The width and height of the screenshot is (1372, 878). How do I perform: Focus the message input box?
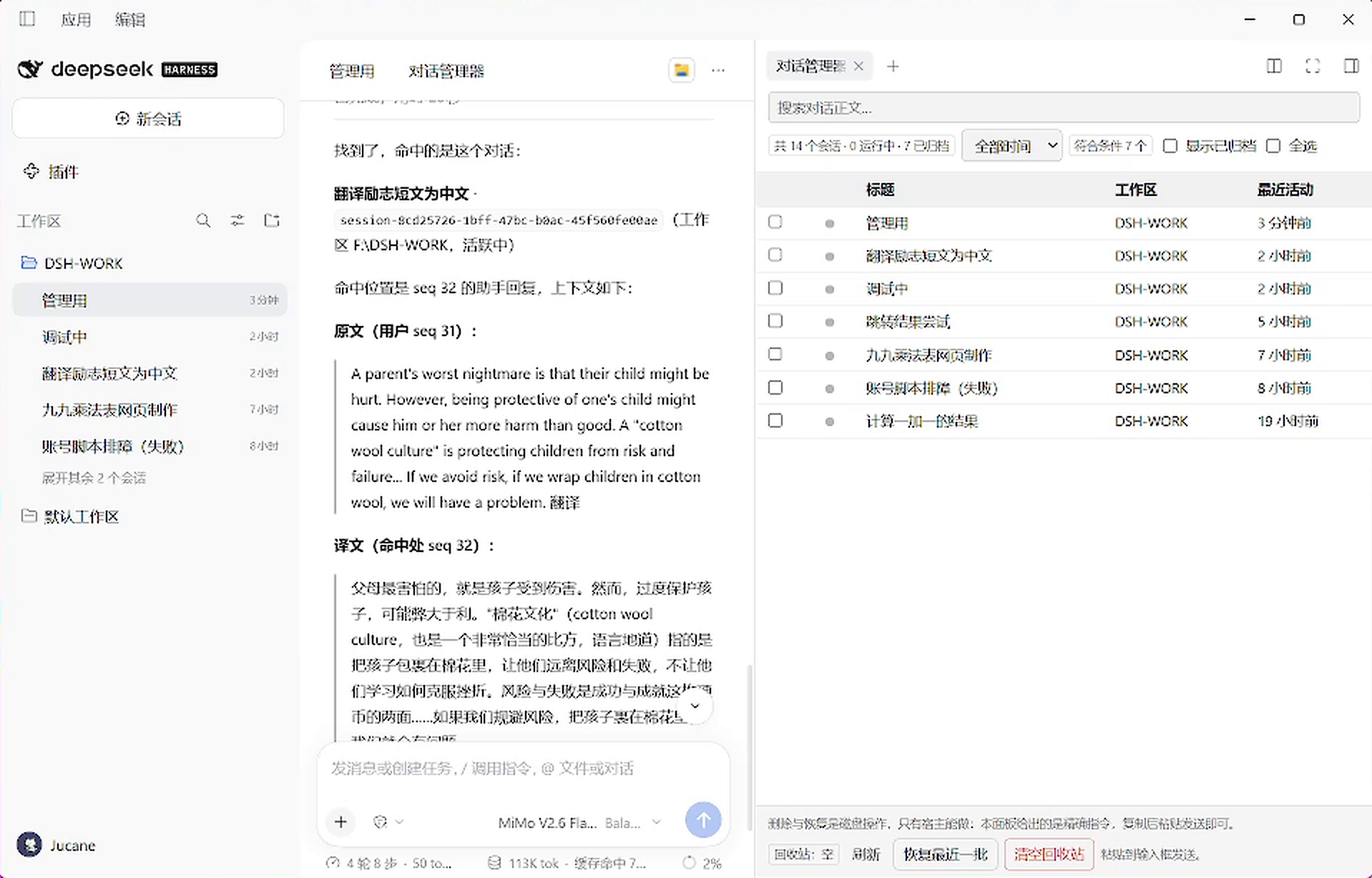(523, 769)
